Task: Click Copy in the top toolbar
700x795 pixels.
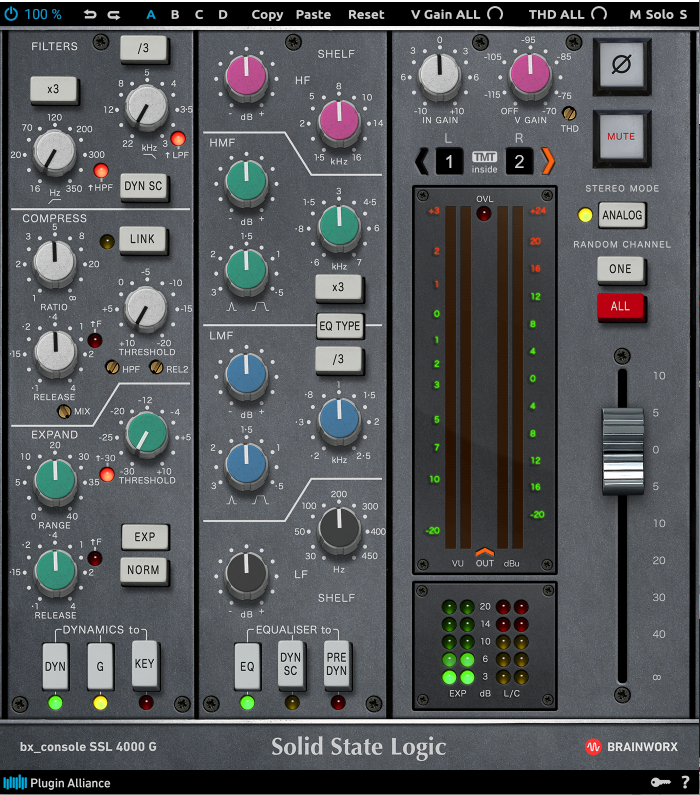Action: 267,15
